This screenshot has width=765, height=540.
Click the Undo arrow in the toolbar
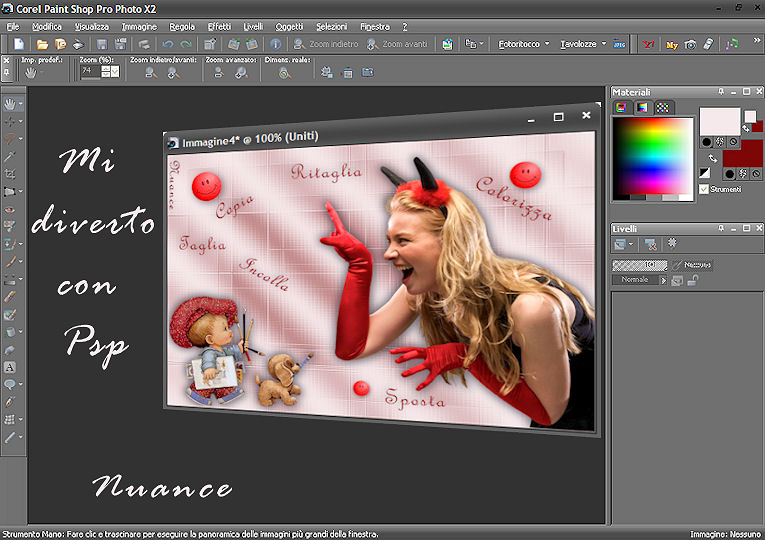167,45
